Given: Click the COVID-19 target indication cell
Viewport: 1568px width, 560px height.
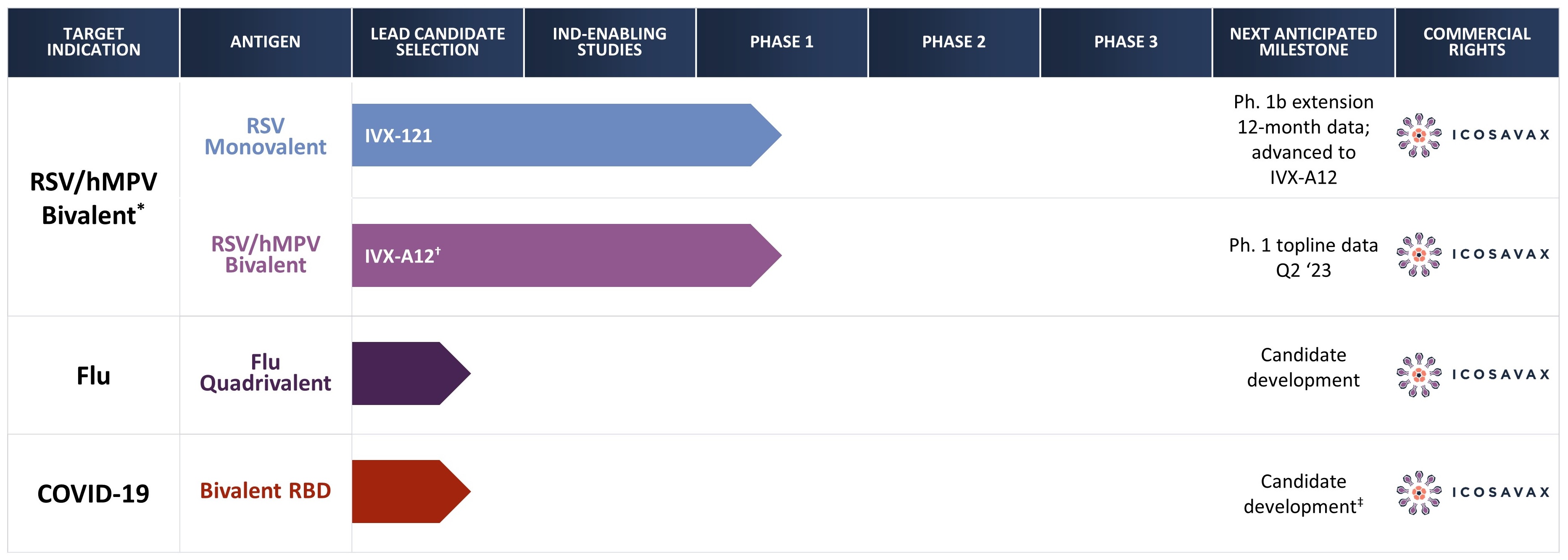Looking at the screenshot, I should [x=94, y=494].
